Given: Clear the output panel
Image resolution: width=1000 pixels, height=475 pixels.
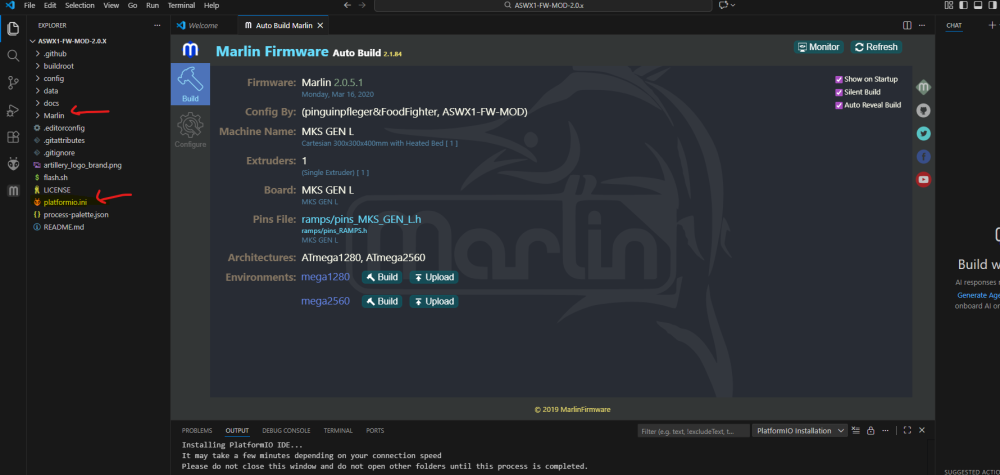Looking at the screenshot, I should tap(857, 430).
